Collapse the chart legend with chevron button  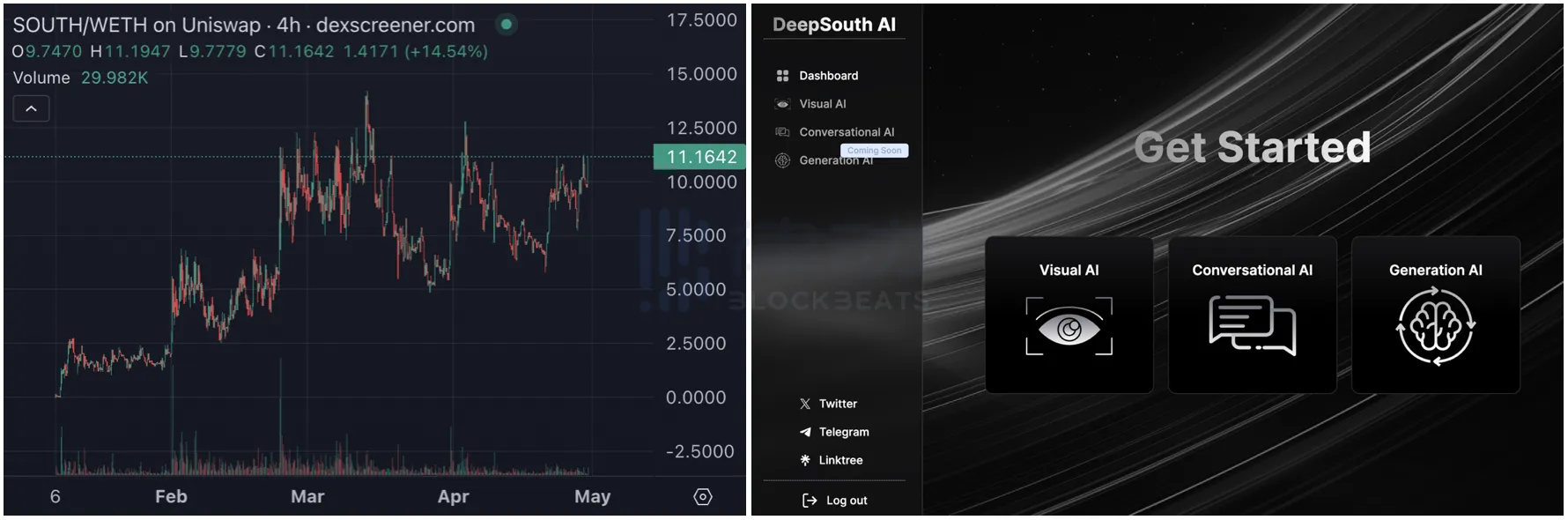pyautogui.click(x=31, y=108)
